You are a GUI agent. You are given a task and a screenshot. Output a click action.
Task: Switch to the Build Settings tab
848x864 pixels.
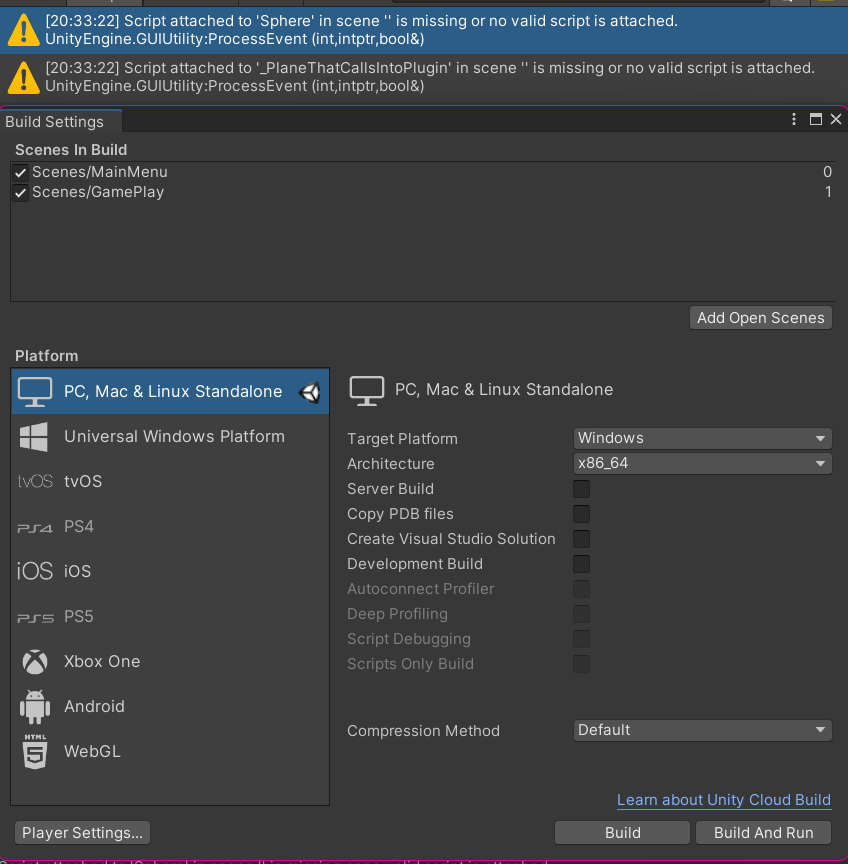click(x=56, y=121)
